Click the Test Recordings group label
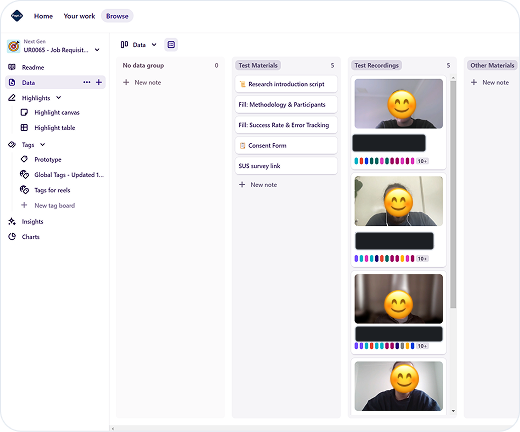Image resolution: width=520 pixels, height=432 pixels. tap(376, 65)
